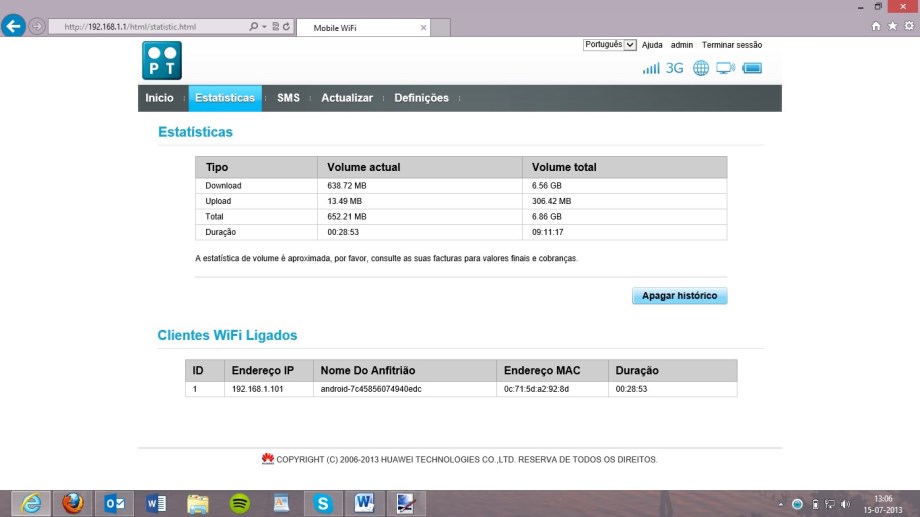Go back with browser back arrow
The width and height of the screenshot is (920, 517).
pyautogui.click(x=14, y=27)
